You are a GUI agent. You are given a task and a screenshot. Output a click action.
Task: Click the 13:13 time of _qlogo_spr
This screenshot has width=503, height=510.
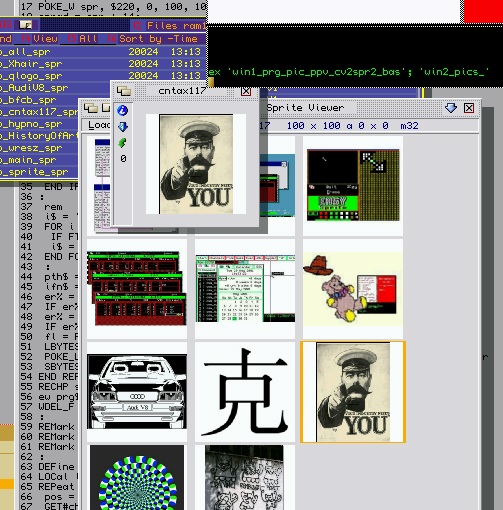coord(186,76)
